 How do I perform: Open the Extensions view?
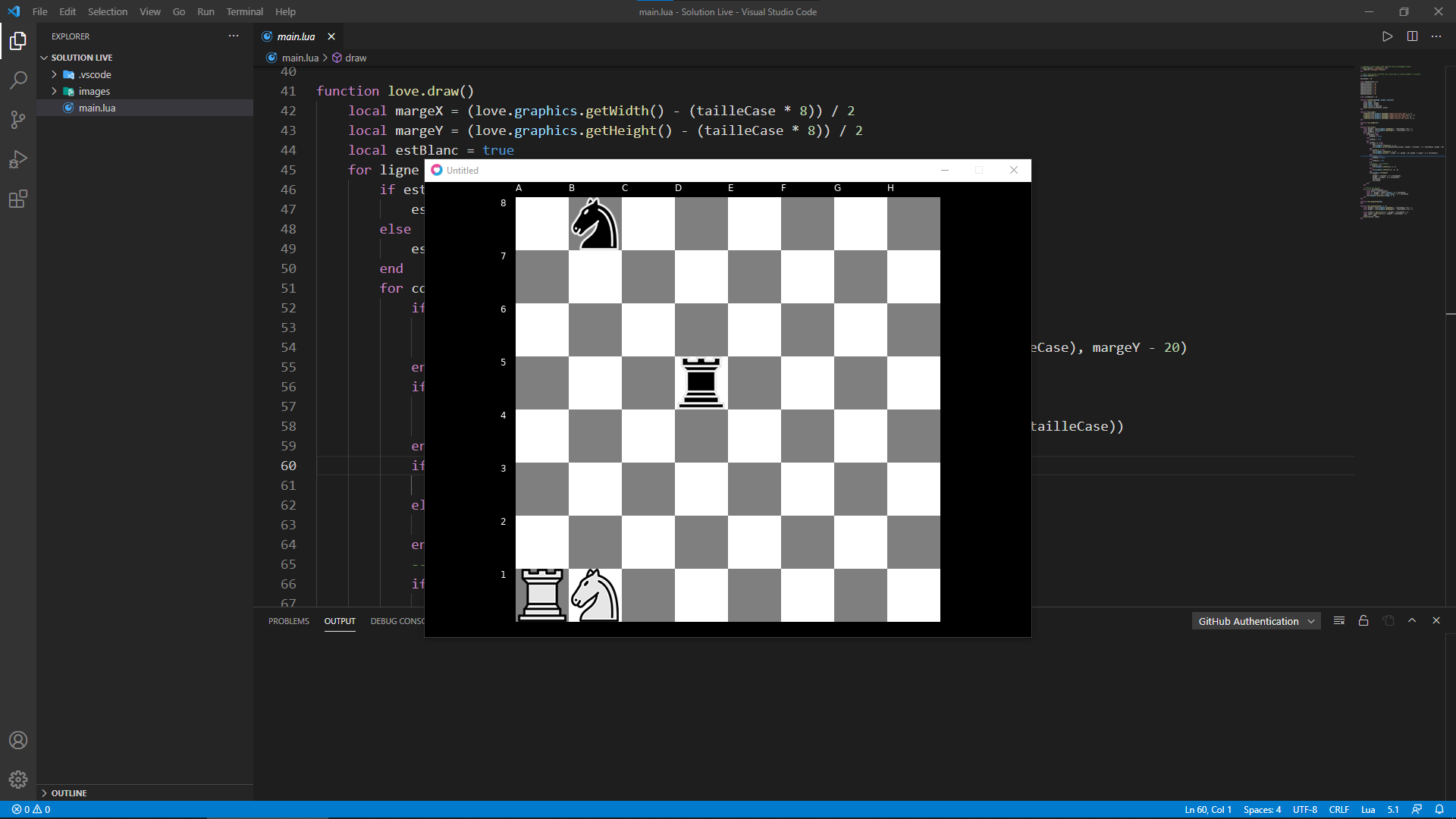(18, 199)
